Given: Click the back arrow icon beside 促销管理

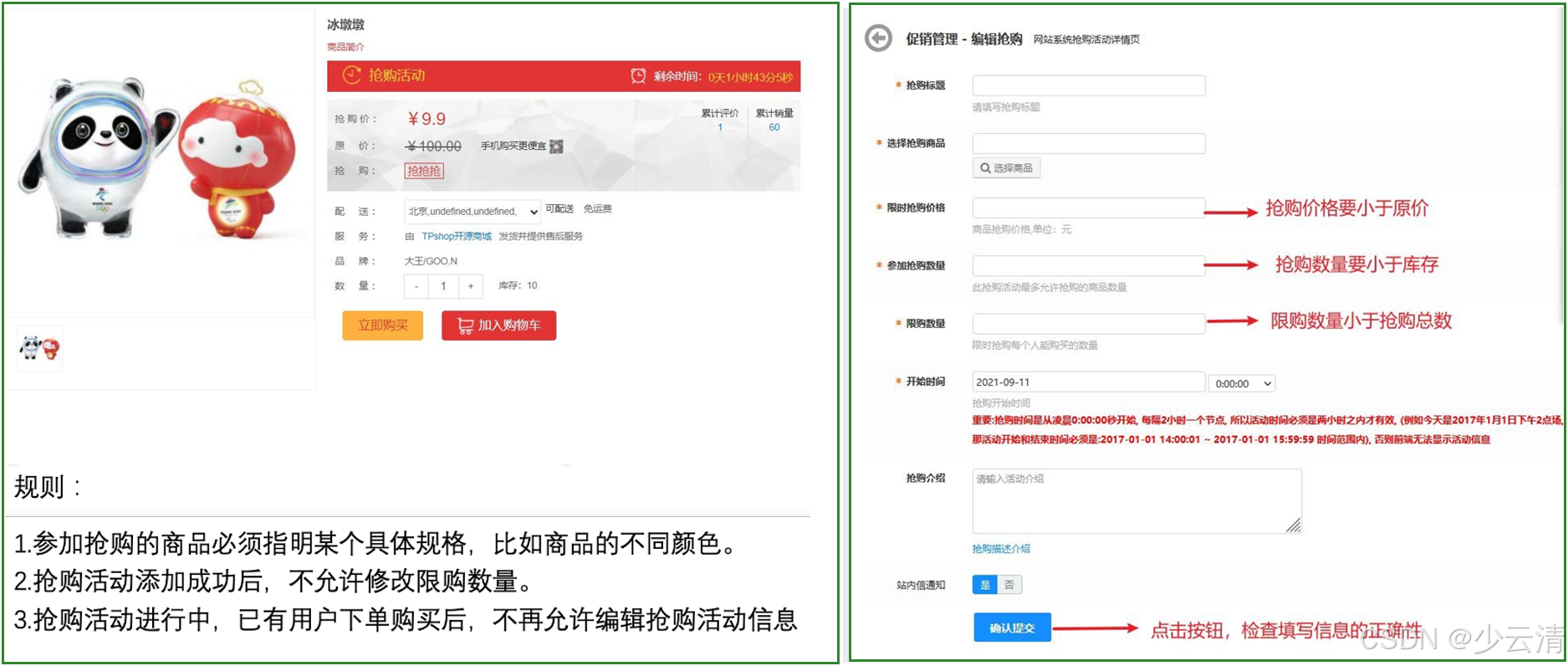Looking at the screenshot, I should (878, 38).
